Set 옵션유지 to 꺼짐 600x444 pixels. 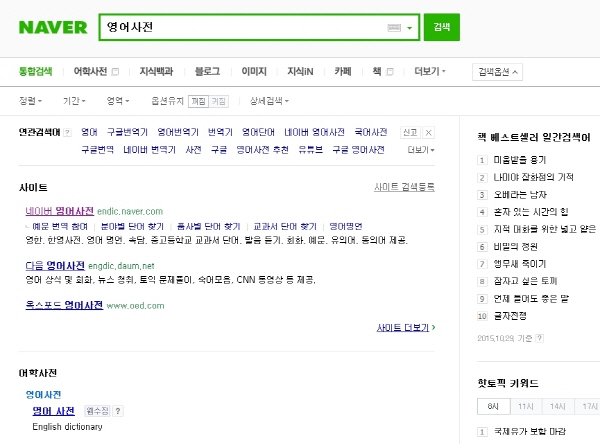198,101
